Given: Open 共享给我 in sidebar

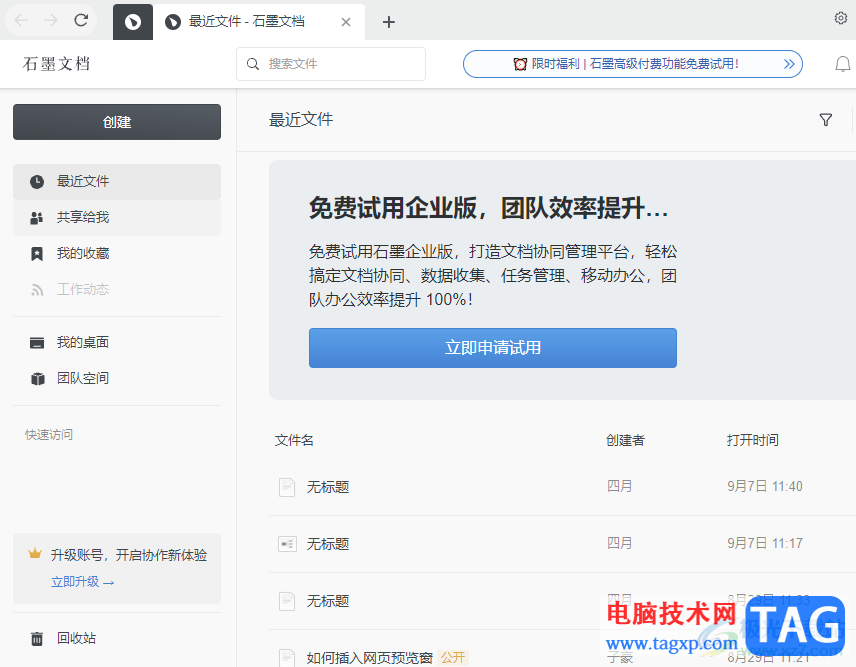Looking at the screenshot, I should click(117, 217).
